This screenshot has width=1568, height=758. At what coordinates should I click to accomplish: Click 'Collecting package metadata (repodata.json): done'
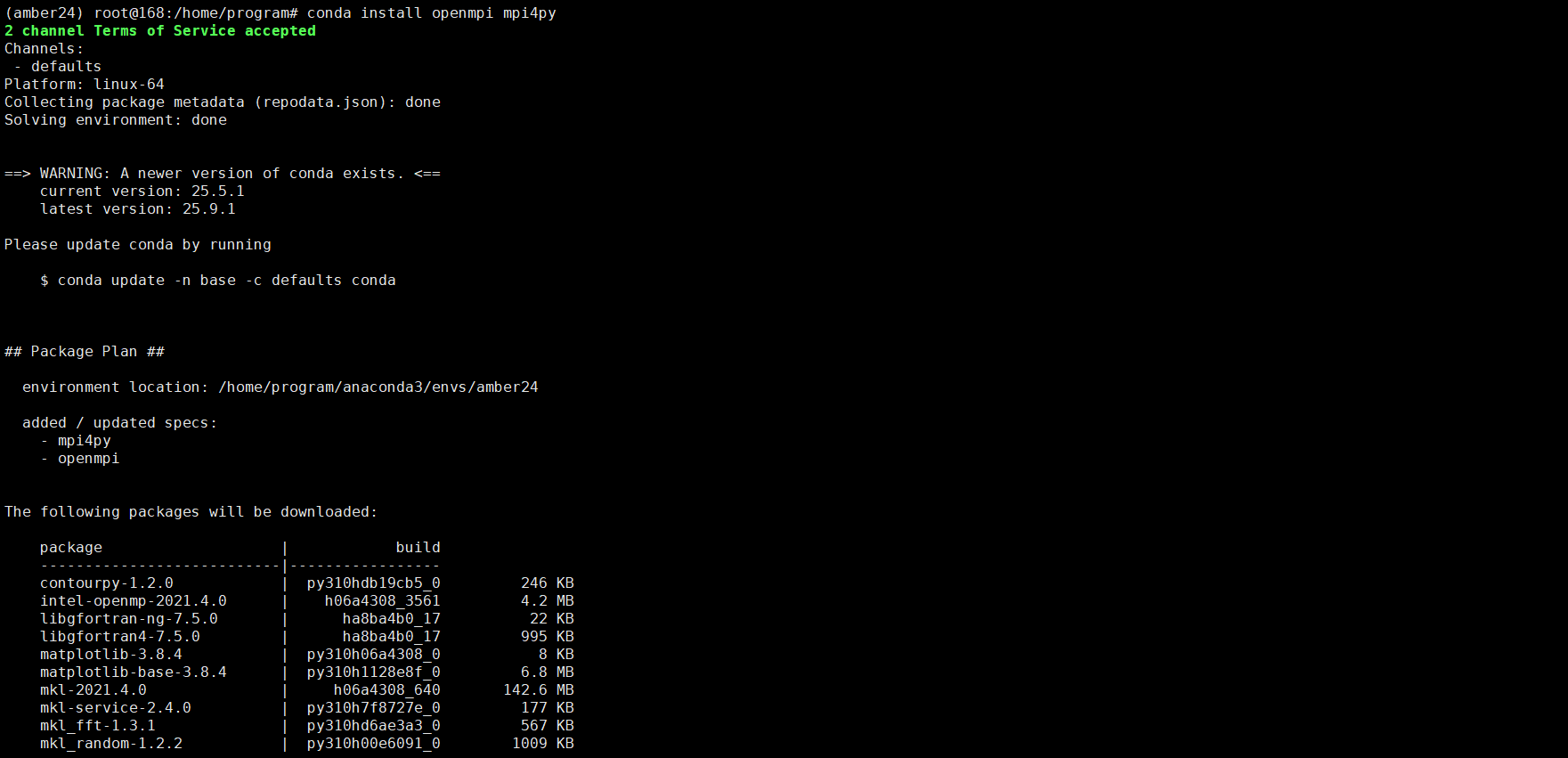coord(223,102)
